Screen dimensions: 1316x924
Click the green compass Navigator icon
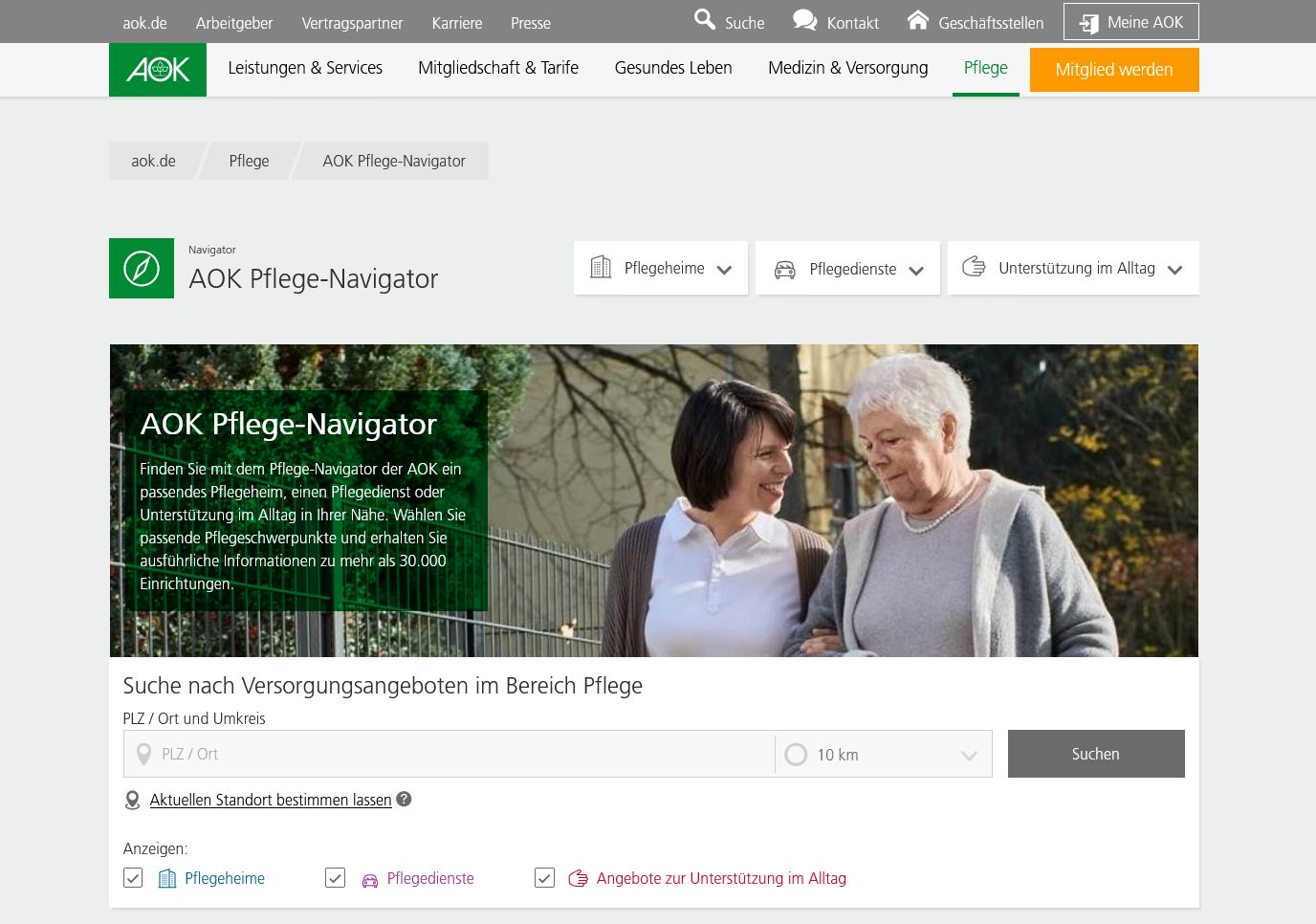pyautogui.click(x=142, y=269)
